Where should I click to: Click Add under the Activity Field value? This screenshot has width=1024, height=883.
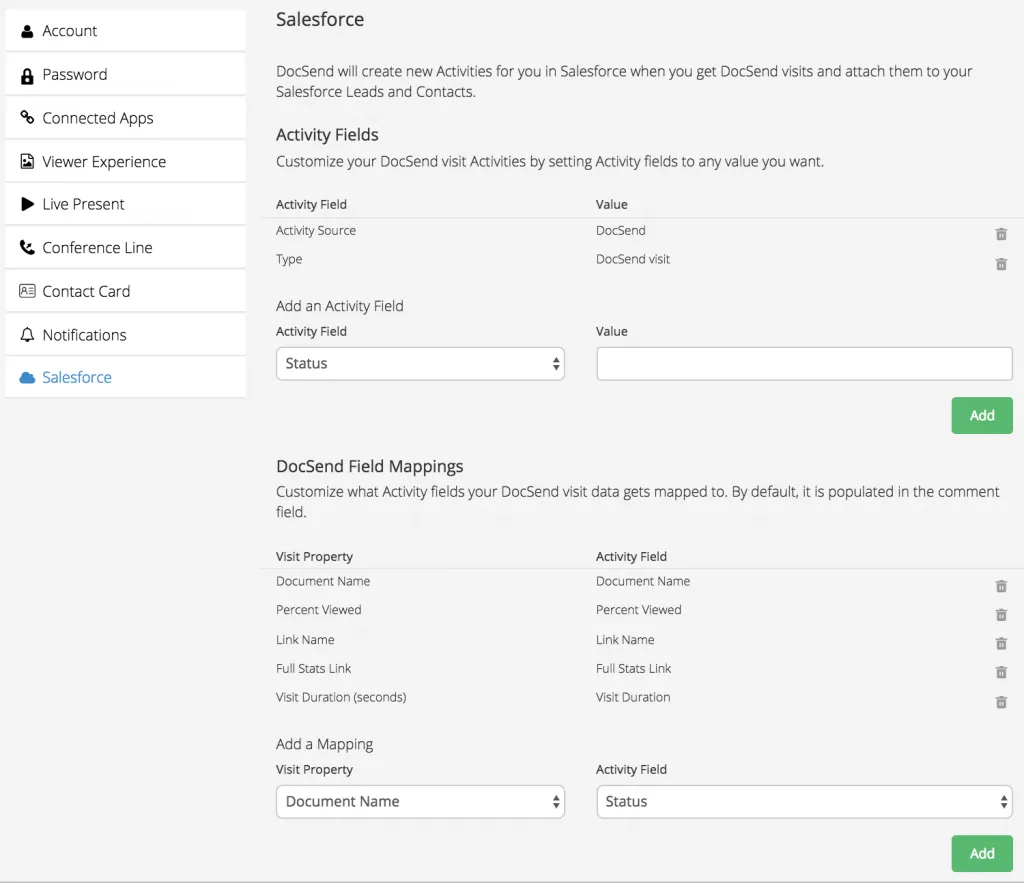coord(982,415)
